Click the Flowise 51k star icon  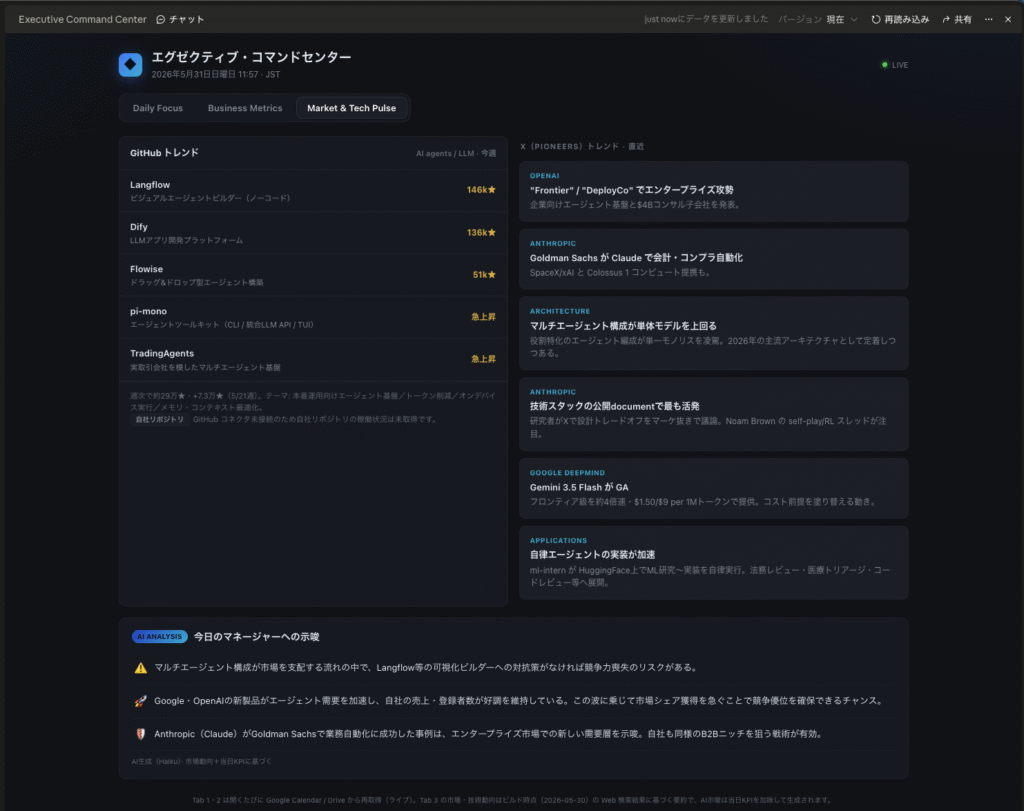click(492, 275)
